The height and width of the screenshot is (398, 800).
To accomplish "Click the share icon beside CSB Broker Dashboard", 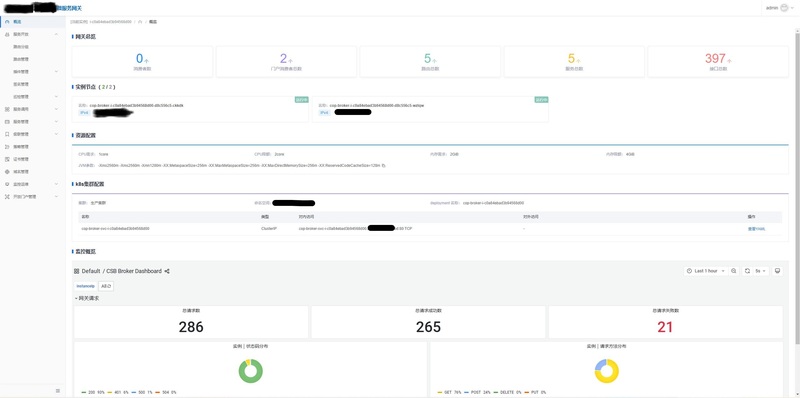I will pyautogui.click(x=167, y=271).
